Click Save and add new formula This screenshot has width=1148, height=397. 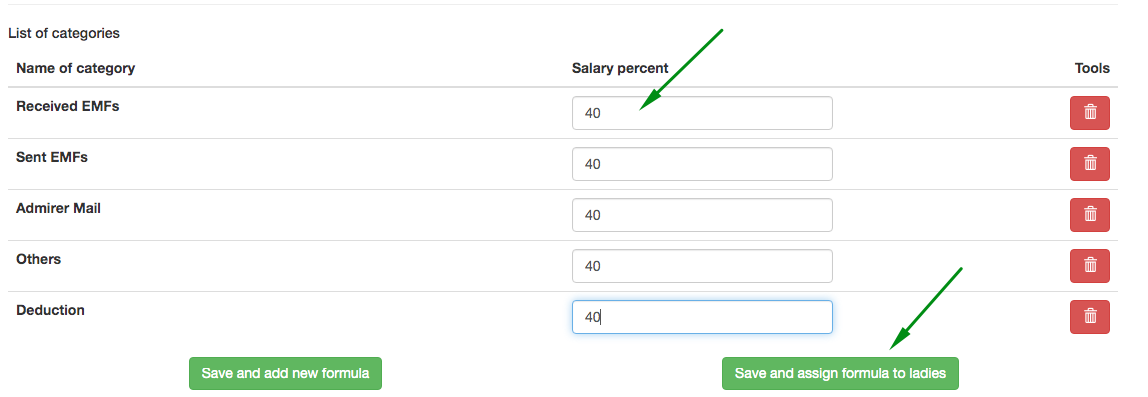(286, 374)
